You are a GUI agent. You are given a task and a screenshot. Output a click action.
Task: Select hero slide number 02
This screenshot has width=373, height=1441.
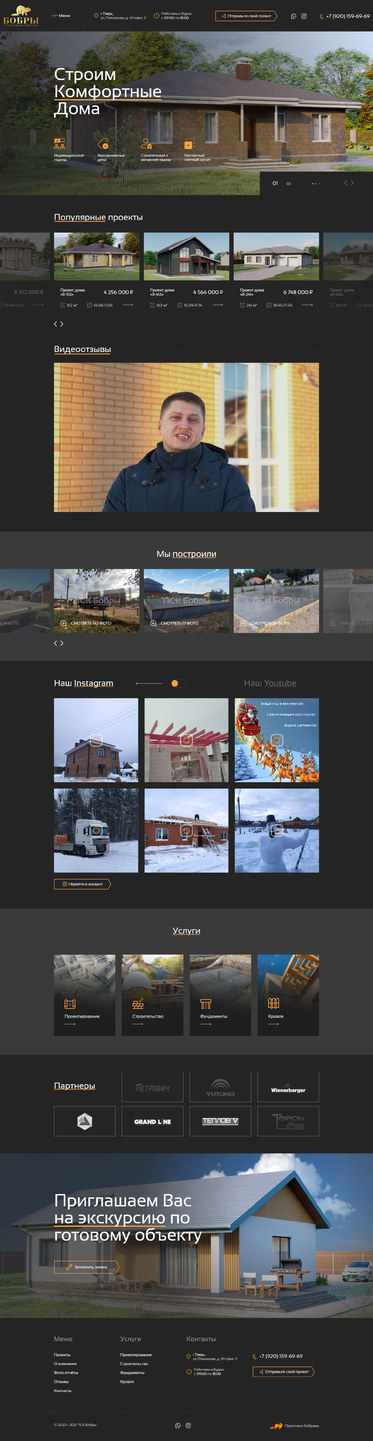(x=289, y=184)
